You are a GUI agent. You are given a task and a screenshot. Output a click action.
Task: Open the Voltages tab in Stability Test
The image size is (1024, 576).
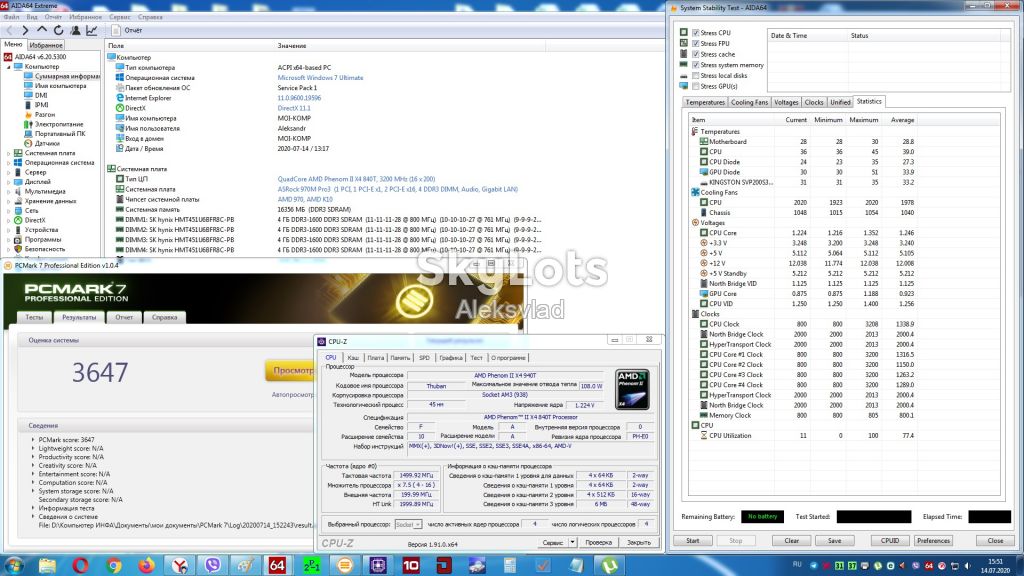786,102
